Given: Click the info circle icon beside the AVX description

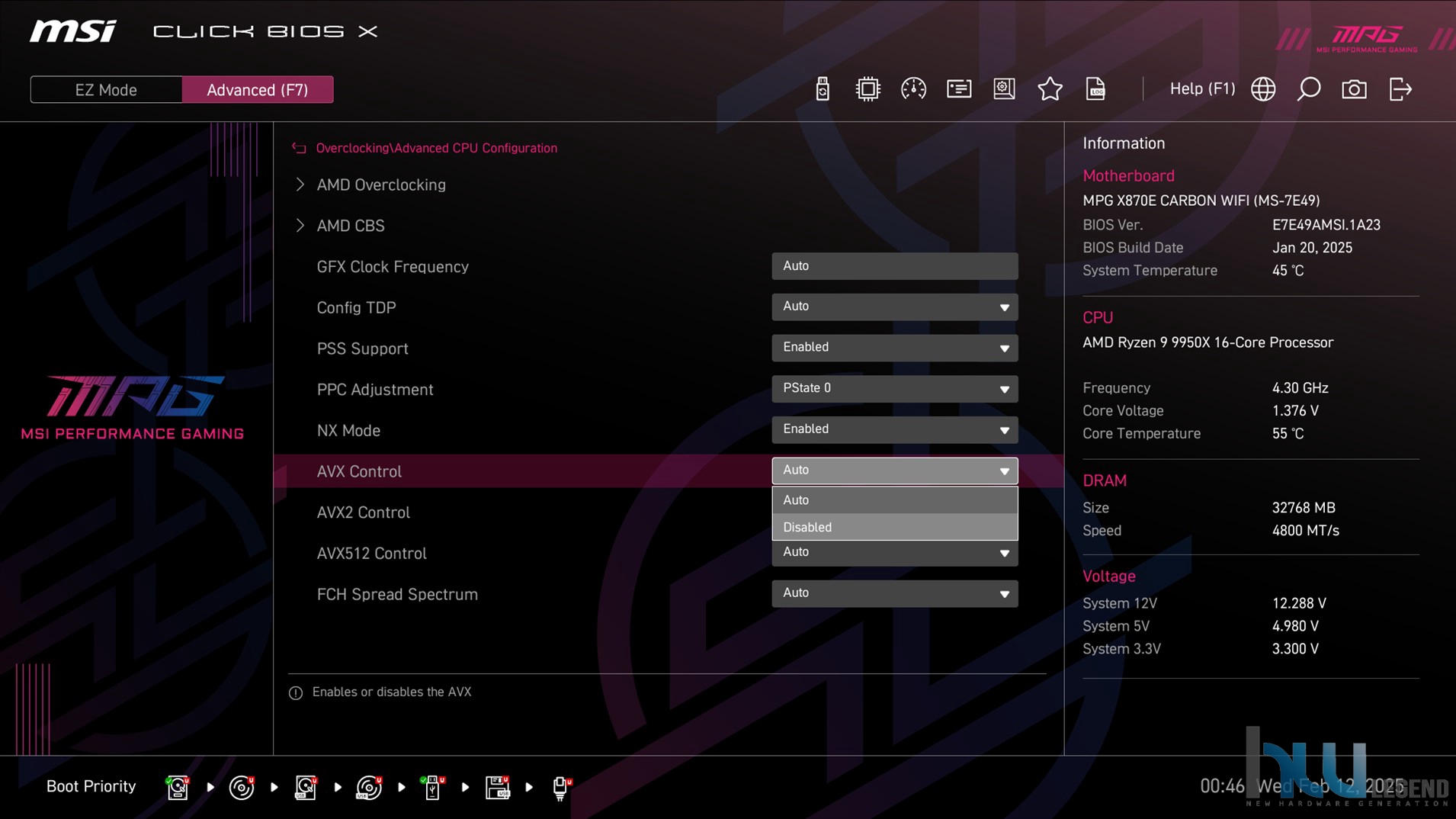Looking at the screenshot, I should coord(296,692).
